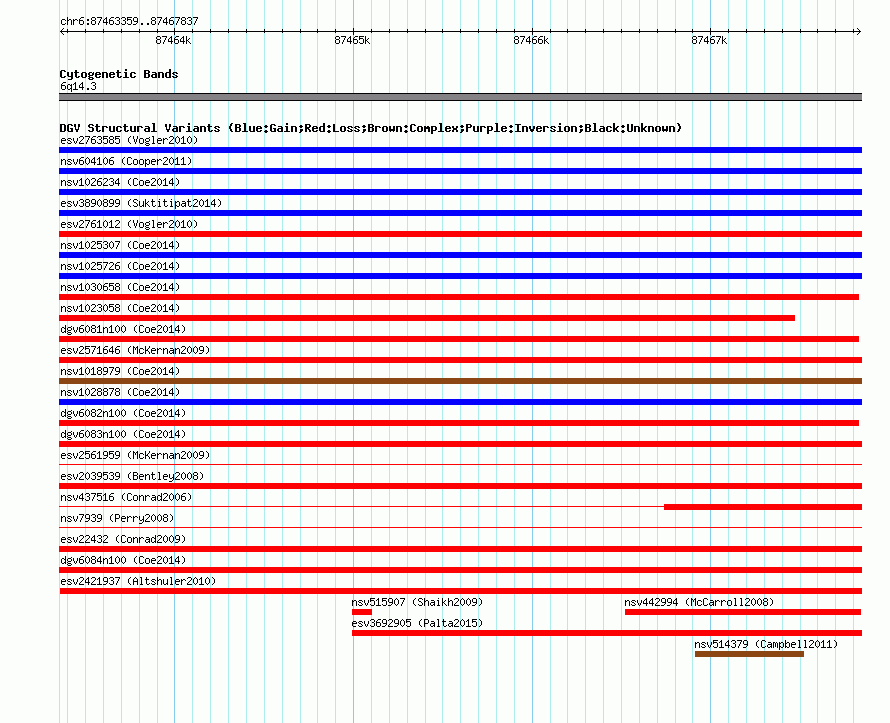Click the nsv1025726 (Coe2014) label
The width and height of the screenshot is (890, 723).
pos(120,266)
